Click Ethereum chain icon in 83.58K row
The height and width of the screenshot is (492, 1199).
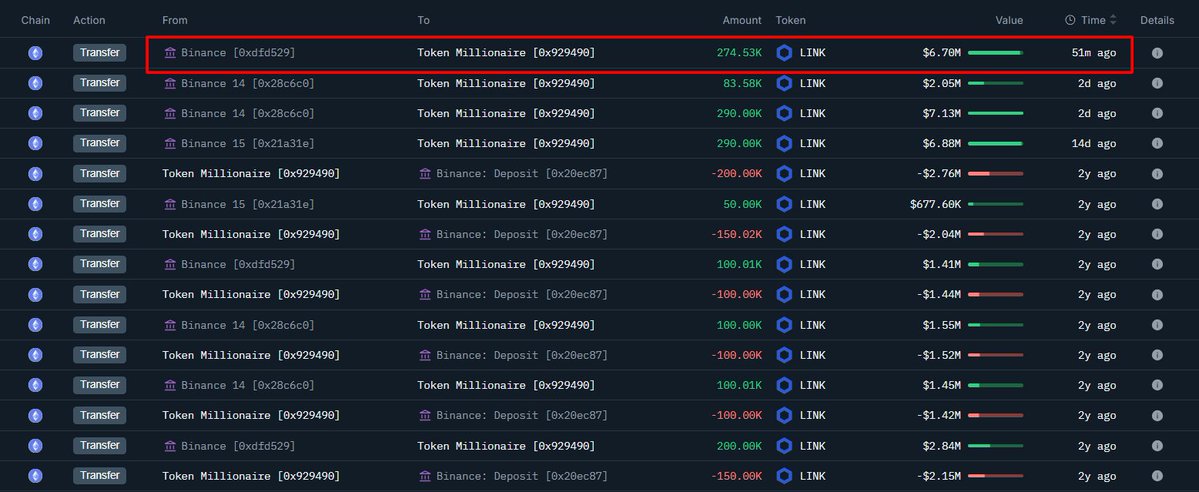(x=35, y=83)
